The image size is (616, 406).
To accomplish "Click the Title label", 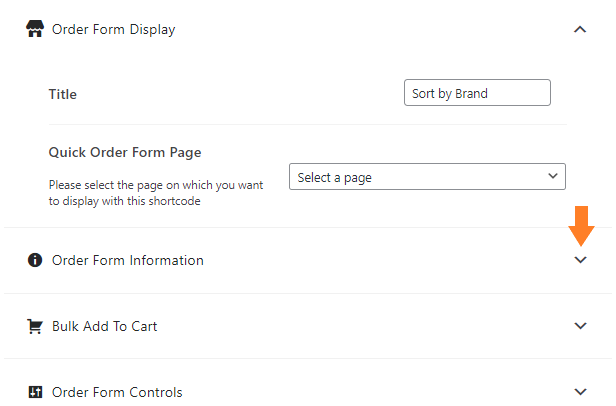I will point(62,94).
